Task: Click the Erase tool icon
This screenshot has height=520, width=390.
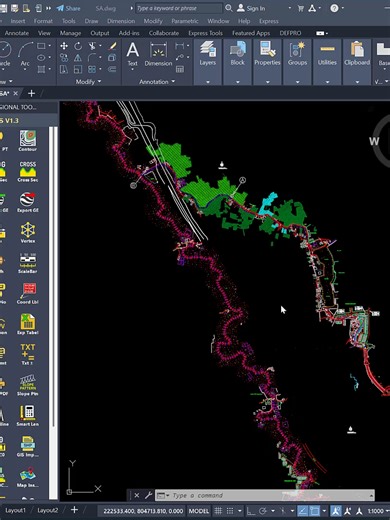Action: click(x=113, y=46)
